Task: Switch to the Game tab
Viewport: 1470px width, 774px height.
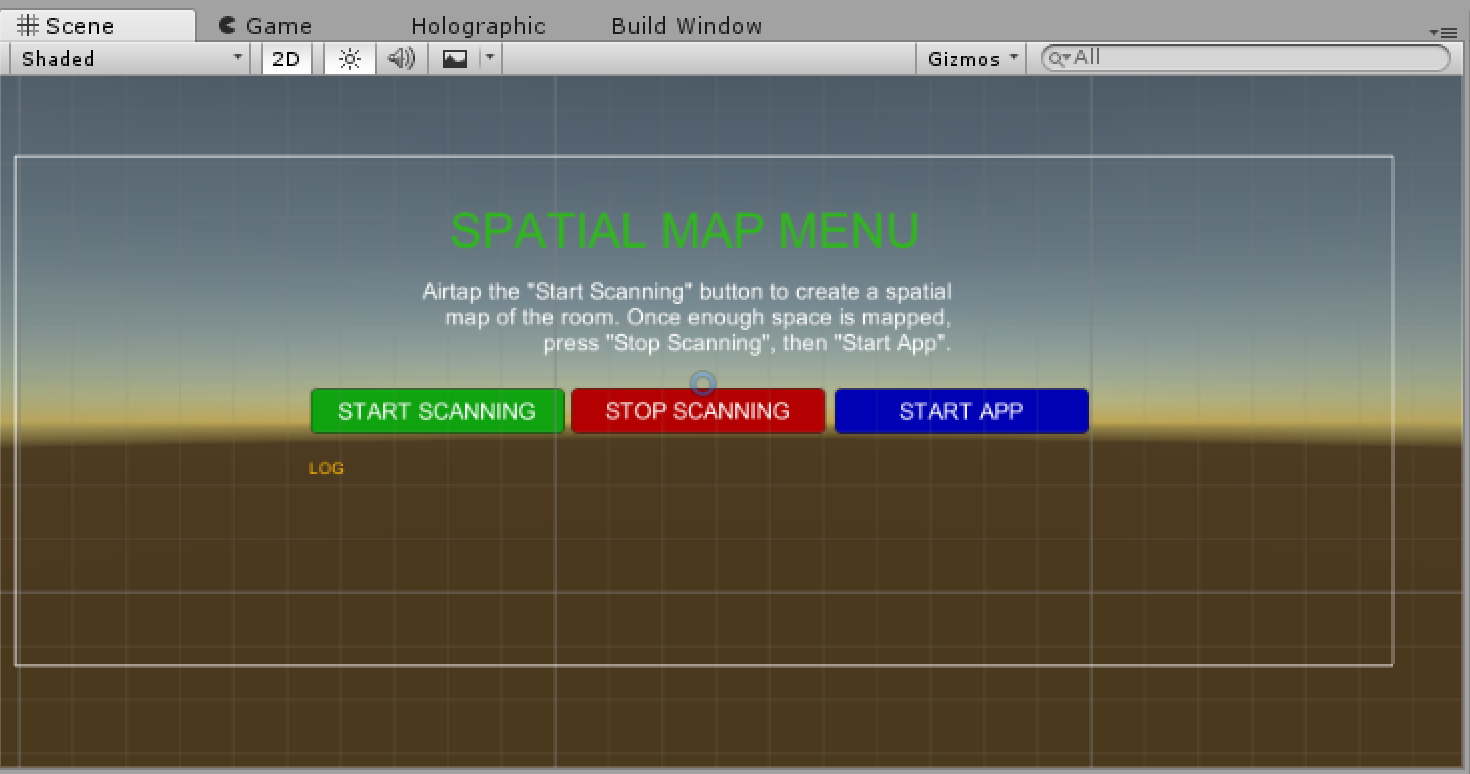Action: coord(266,26)
